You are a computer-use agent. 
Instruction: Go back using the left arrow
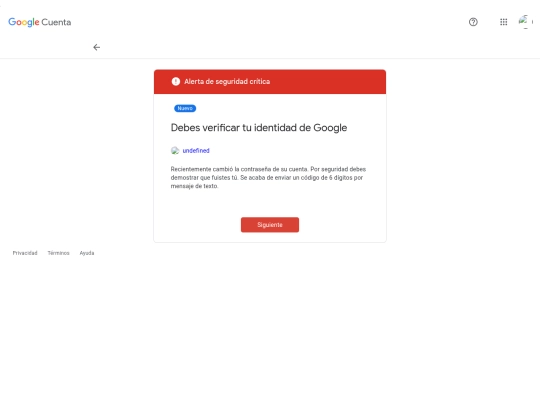(x=97, y=47)
